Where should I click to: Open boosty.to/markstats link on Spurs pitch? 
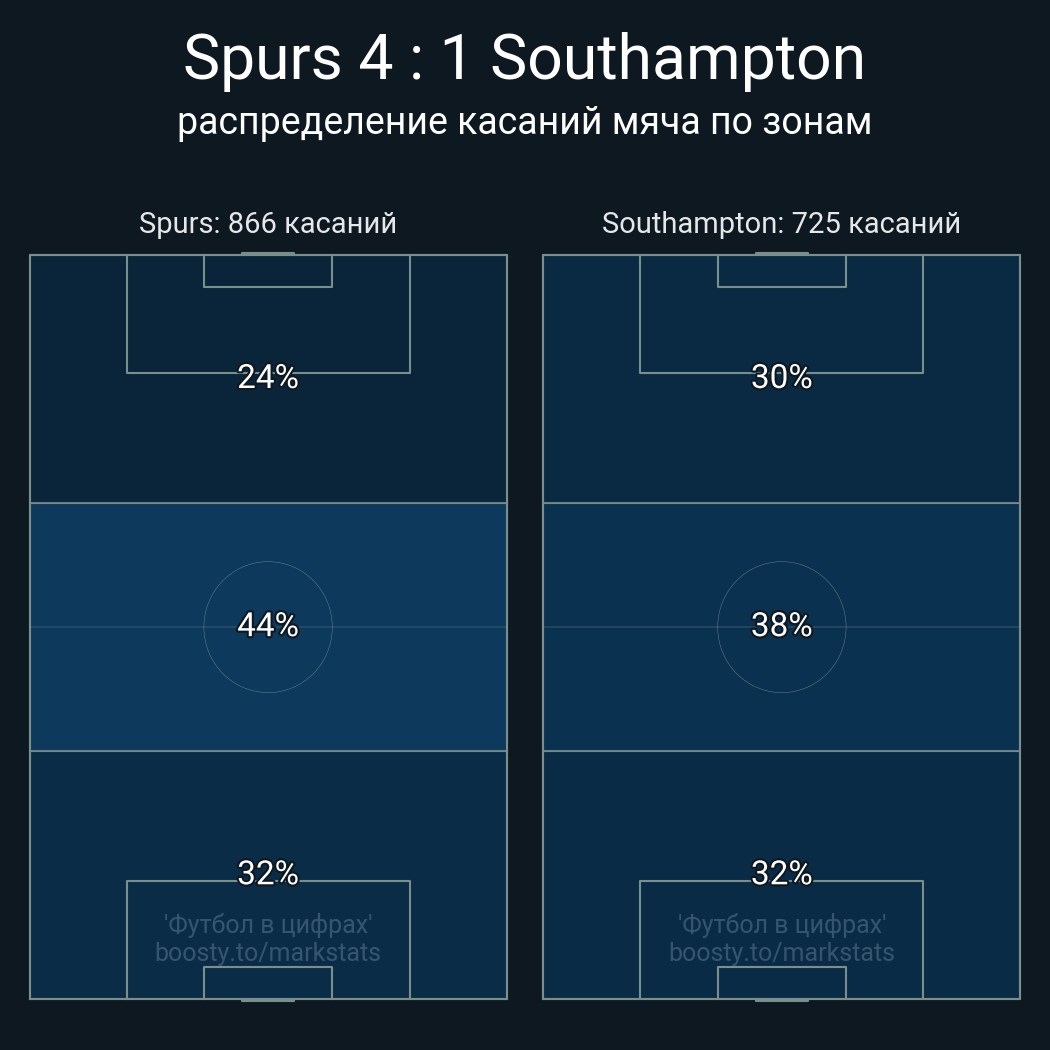268,952
